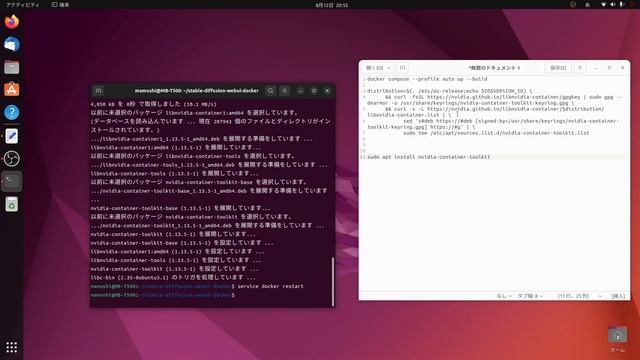
Task: Click the 開く (Open) button in text editor
Action: click(x=378, y=68)
